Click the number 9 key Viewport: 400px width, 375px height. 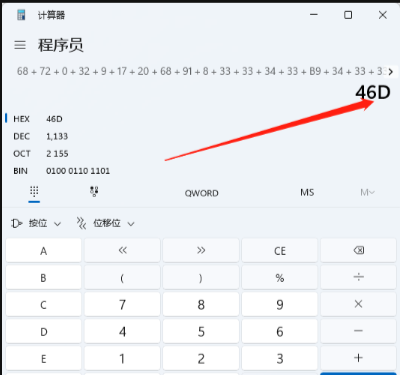280,304
